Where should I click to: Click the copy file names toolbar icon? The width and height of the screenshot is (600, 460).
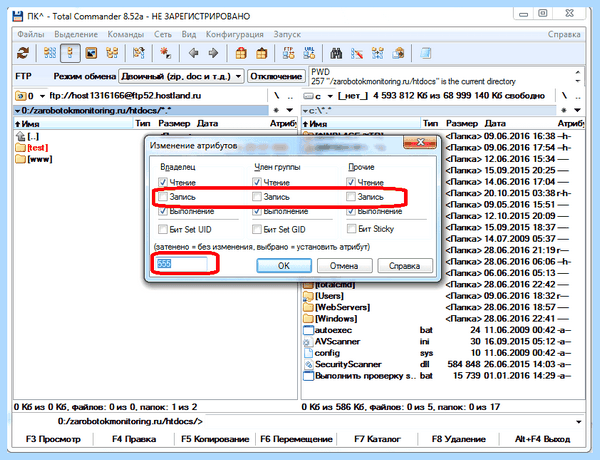coord(398,53)
